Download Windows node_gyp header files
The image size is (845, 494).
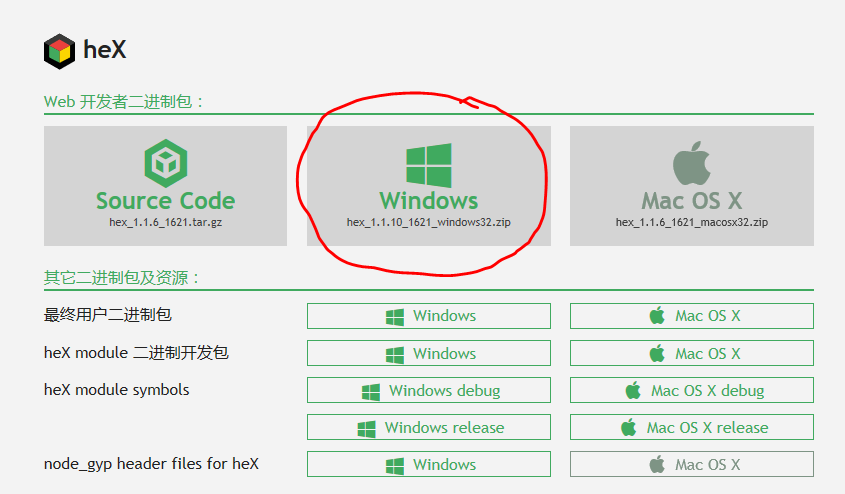pyautogui.click(x=429, y=464)
